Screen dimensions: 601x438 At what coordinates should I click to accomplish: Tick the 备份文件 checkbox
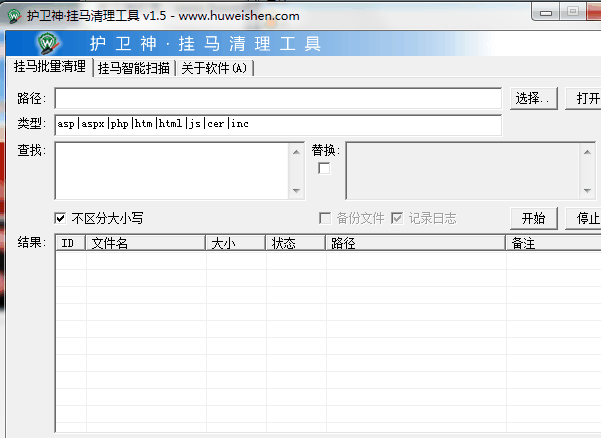pos(324,218)
